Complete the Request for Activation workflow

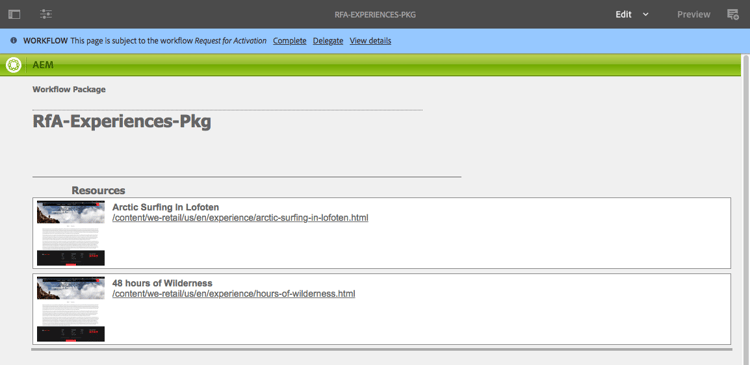(x=289, y=41)
